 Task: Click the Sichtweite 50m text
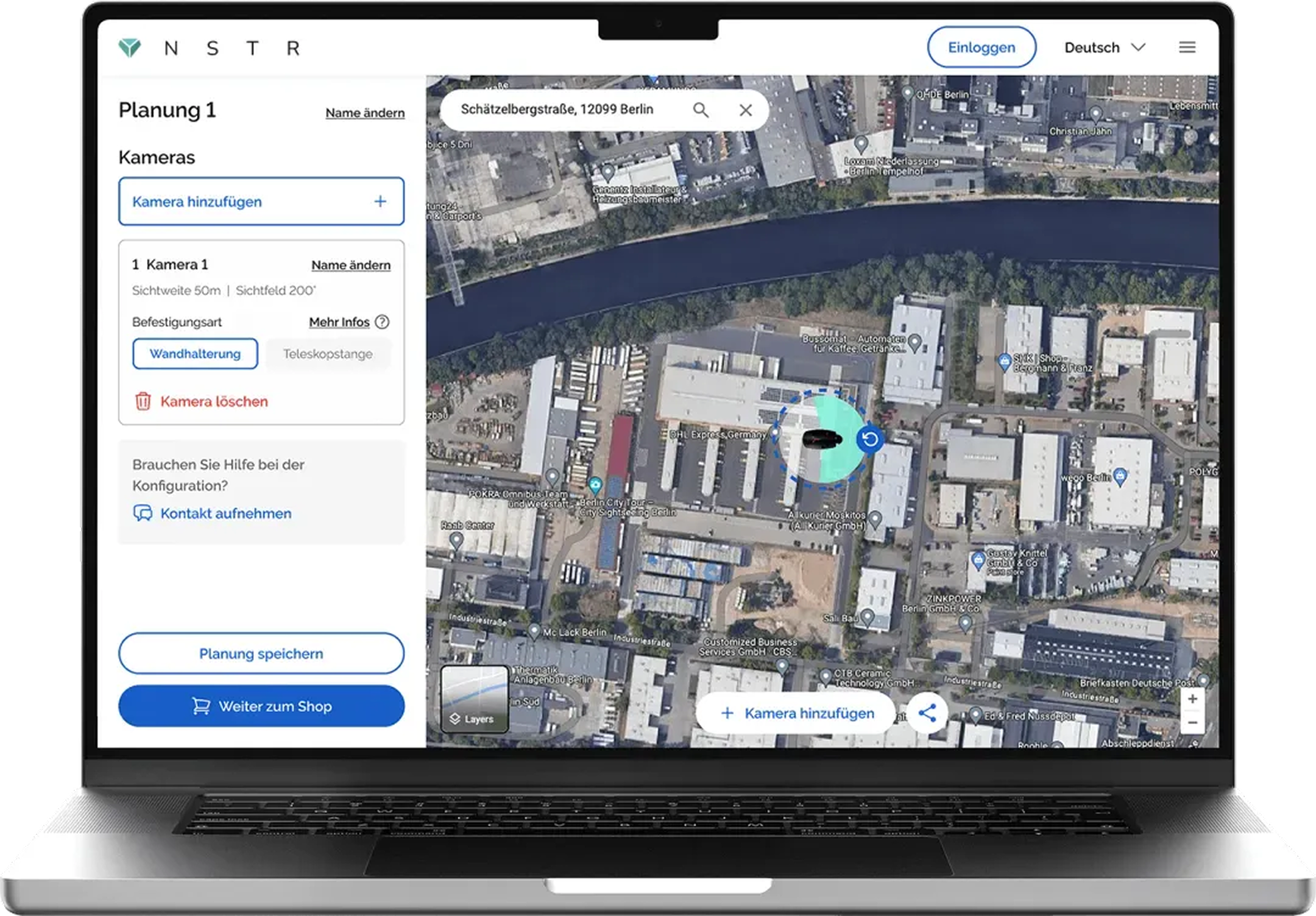(176, 291)
